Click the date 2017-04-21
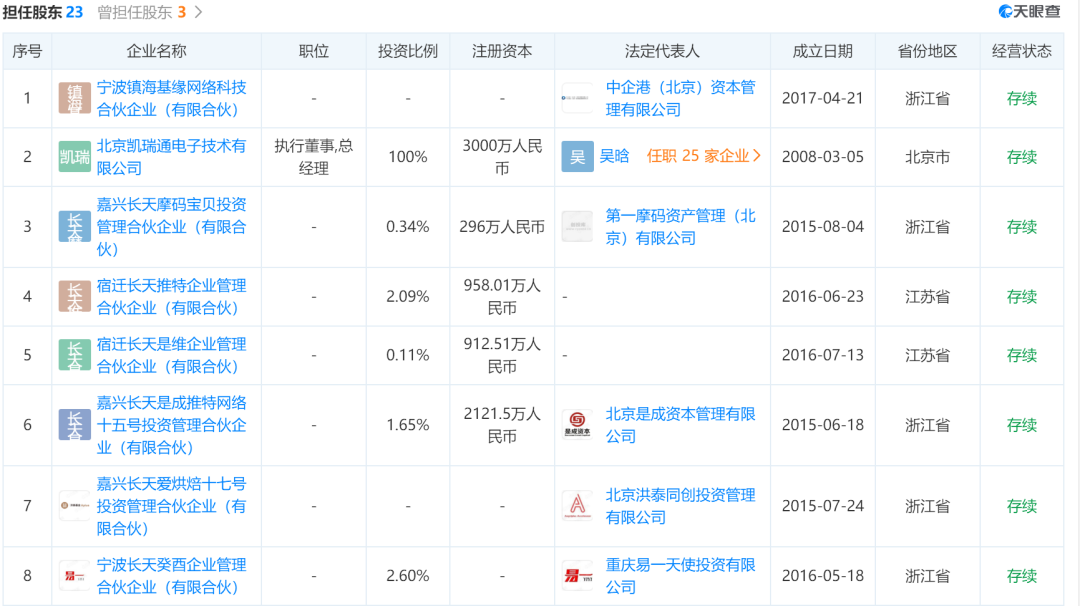This screenshot has height=606, width=1080. tap(822, 98)
